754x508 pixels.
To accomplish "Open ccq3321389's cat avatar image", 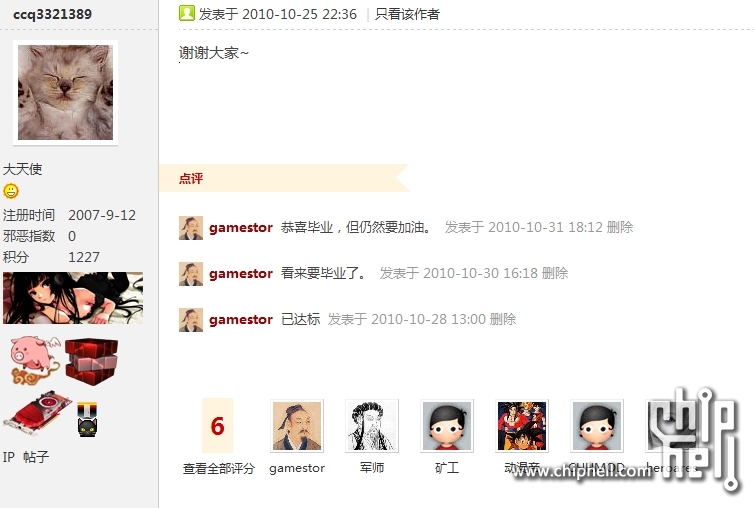I will [65, 92].
